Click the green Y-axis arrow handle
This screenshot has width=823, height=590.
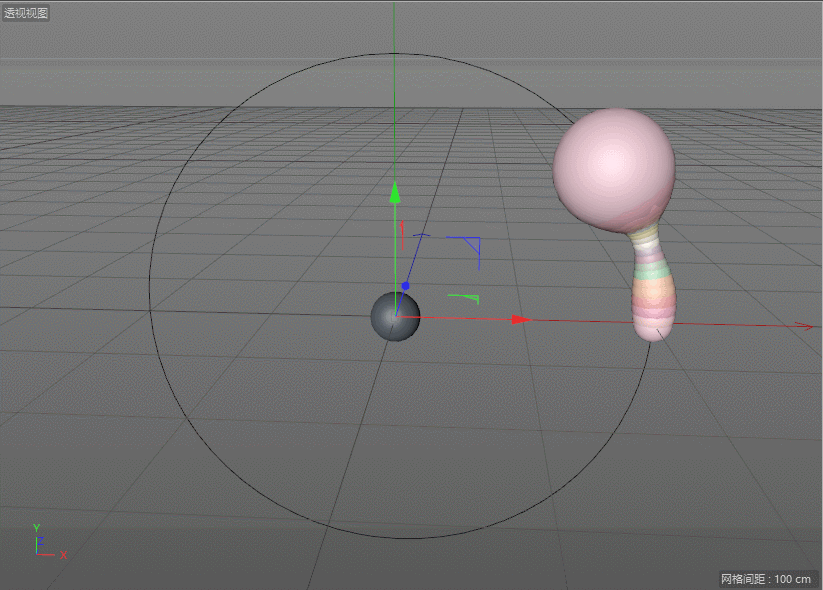(x=395, y=192)
